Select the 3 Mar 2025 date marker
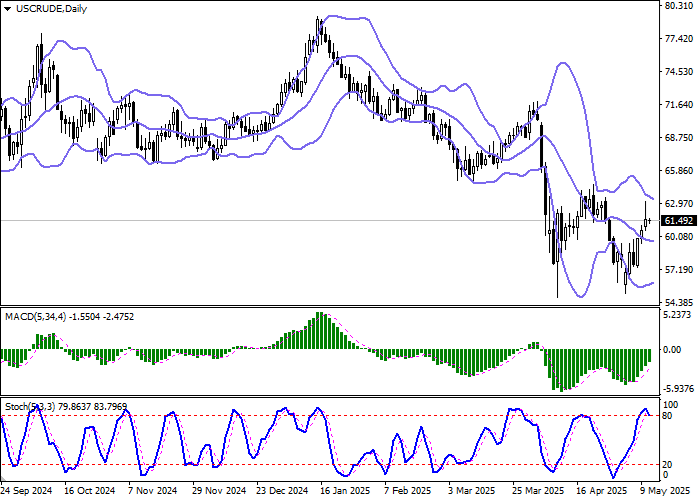 pos(470,492)
